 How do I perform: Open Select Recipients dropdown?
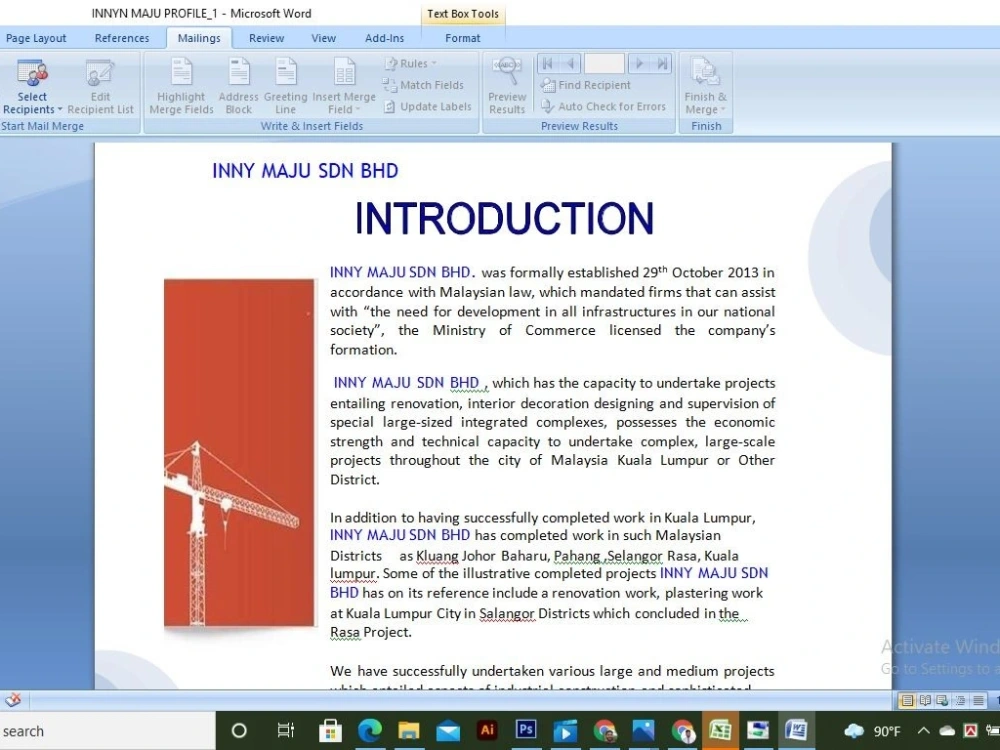click(33, 87)
